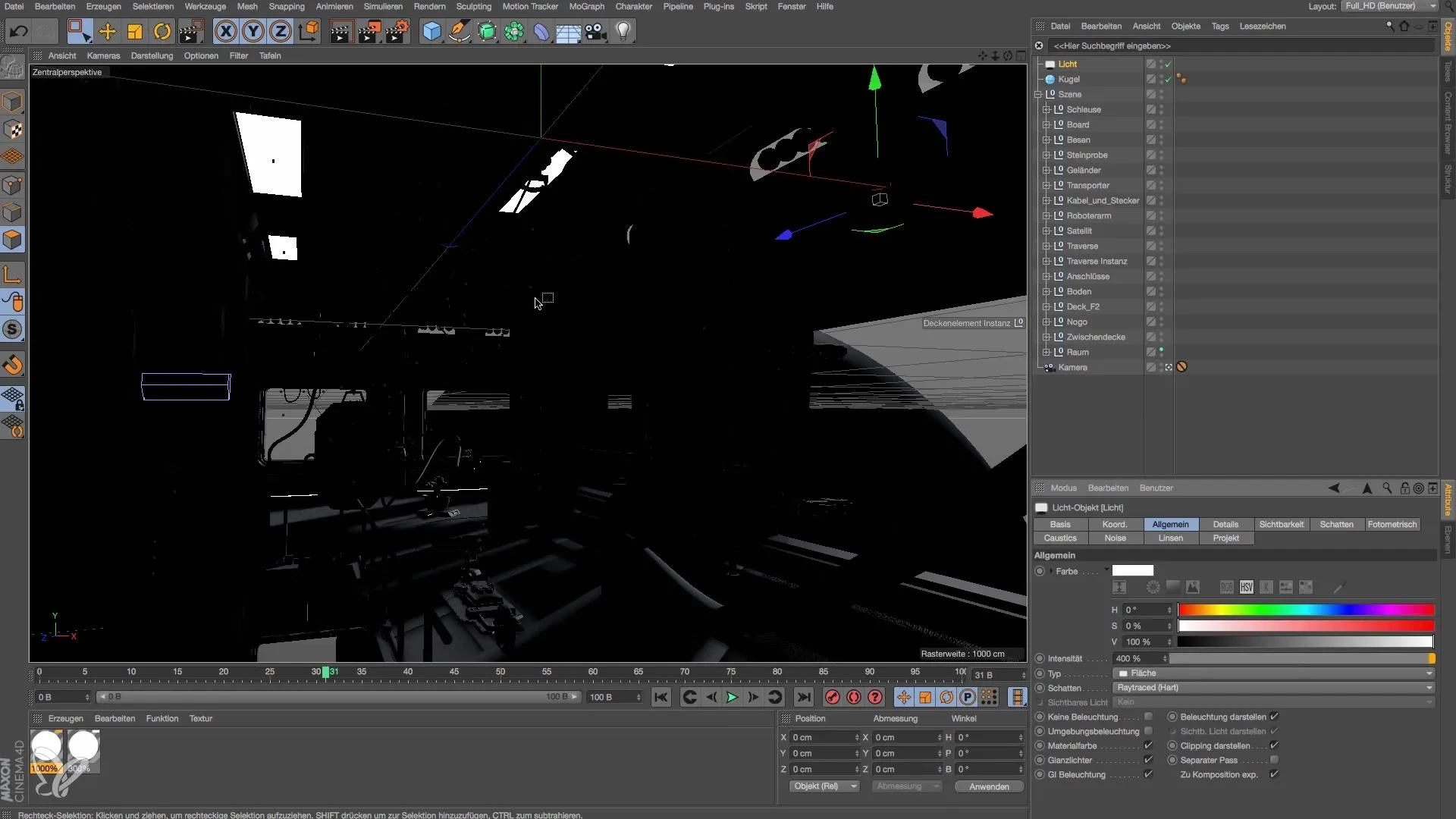Add a light bulb object

(x=623, y=31)
